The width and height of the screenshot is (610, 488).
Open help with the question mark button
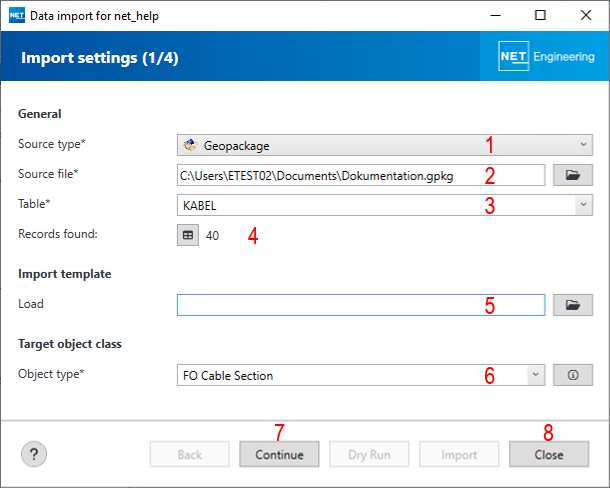click(x=34, y=454)
